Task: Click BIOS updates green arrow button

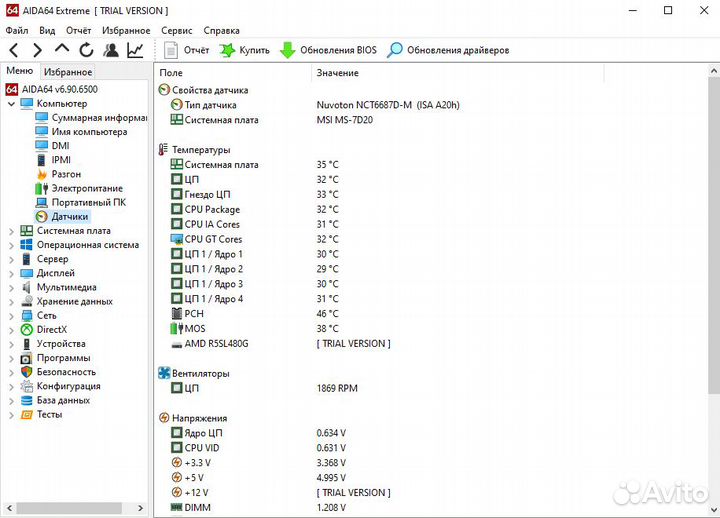Action: (x=328, y=50)
